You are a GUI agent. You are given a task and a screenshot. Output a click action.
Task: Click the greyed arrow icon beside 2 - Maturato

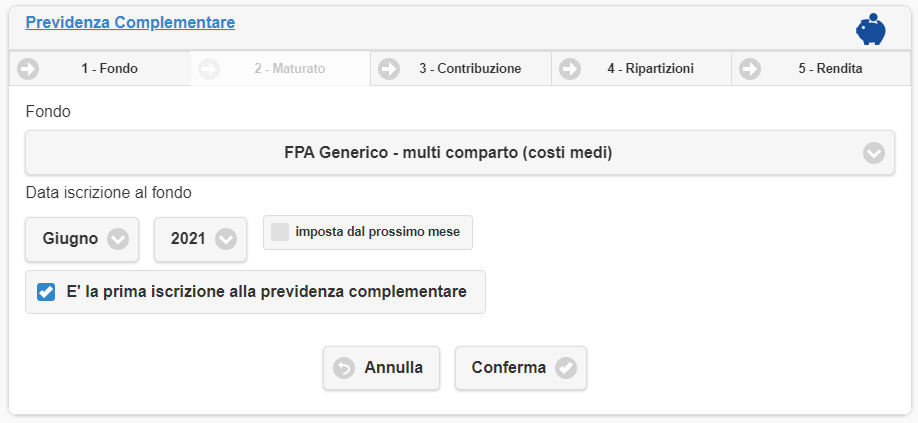[209, 69]
